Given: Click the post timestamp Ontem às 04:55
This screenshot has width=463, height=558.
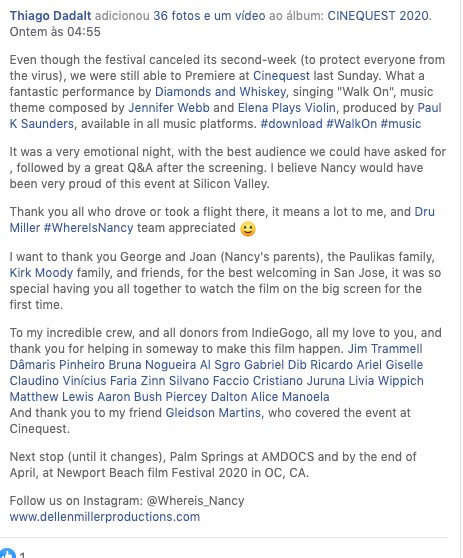Looking at the screenshot, I should [55, 32].
